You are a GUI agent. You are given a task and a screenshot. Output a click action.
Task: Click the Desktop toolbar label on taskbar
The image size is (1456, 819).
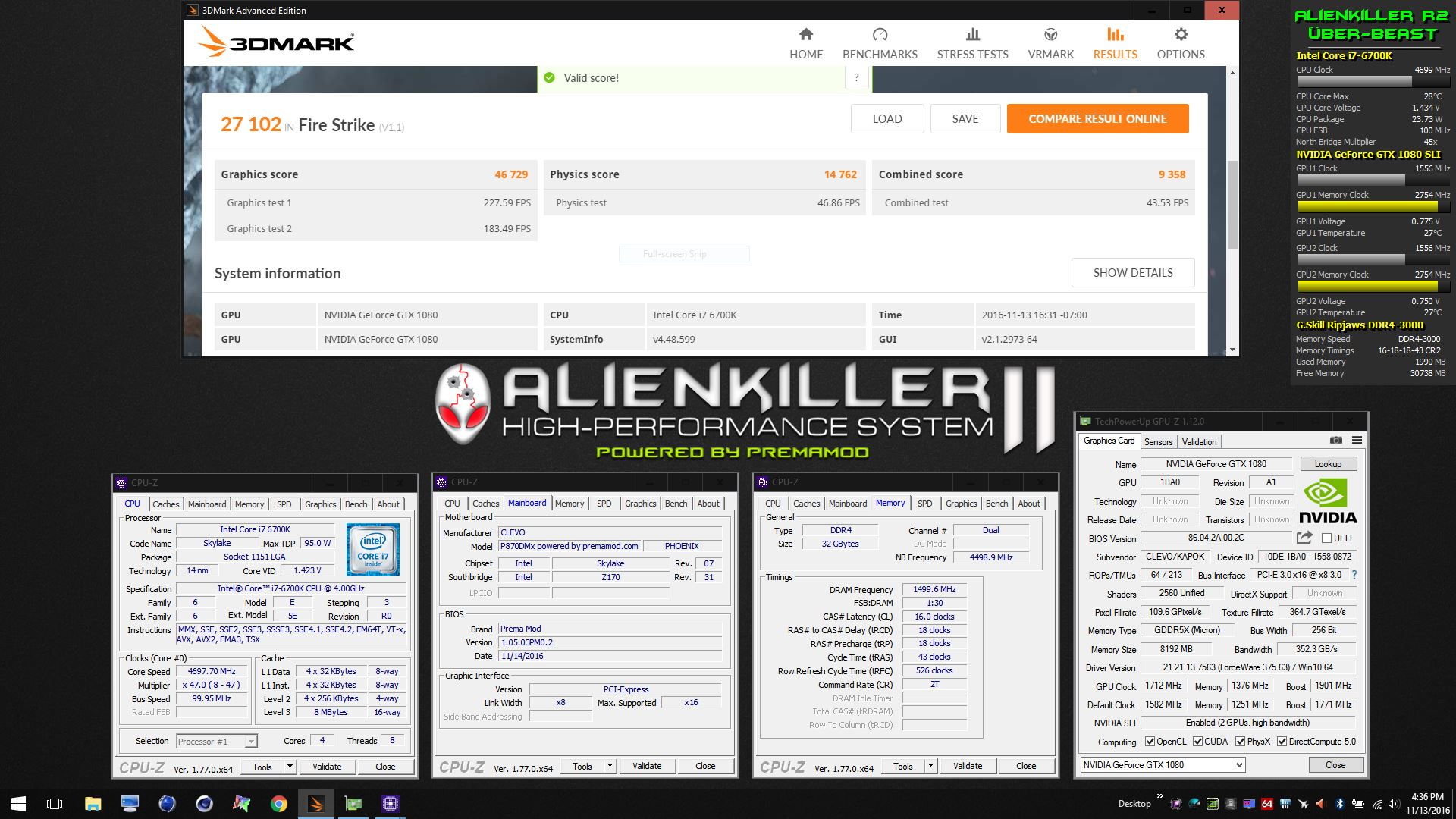click(x=1134, y=804)
